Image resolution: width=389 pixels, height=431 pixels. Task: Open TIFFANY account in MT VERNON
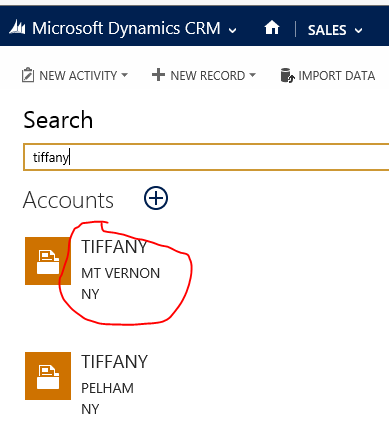click(x=114, y=247)
